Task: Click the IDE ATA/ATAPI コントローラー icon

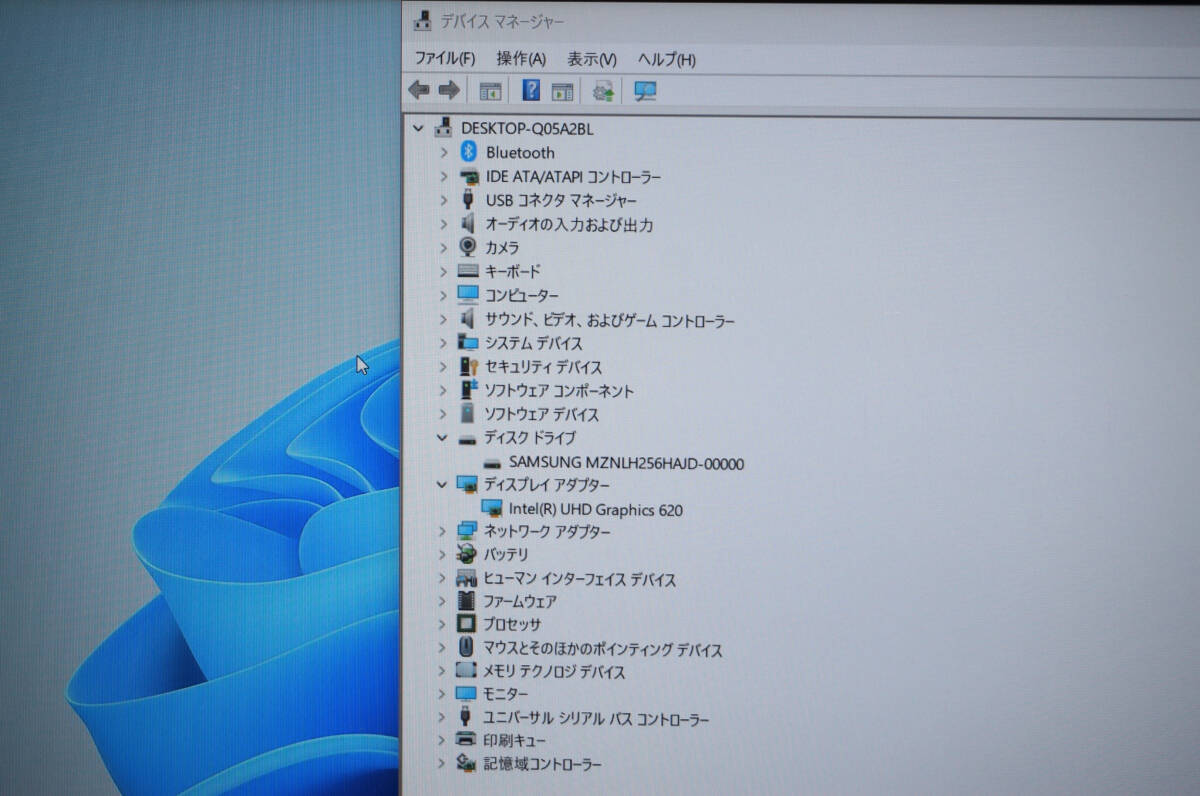Action: point(468,176)
